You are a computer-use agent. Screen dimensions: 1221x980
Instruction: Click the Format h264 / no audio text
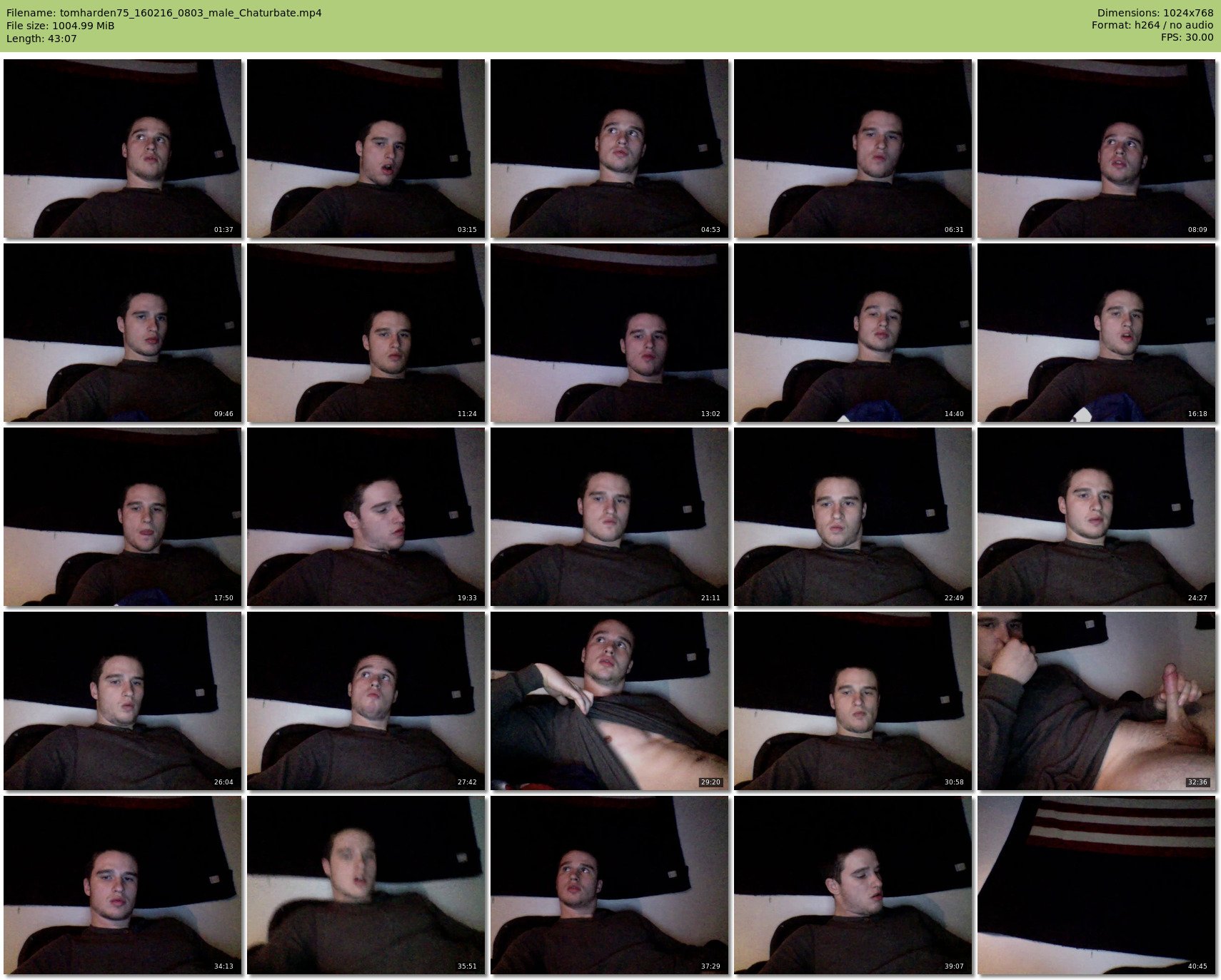pyautogui.click(x=1152, y=25)
